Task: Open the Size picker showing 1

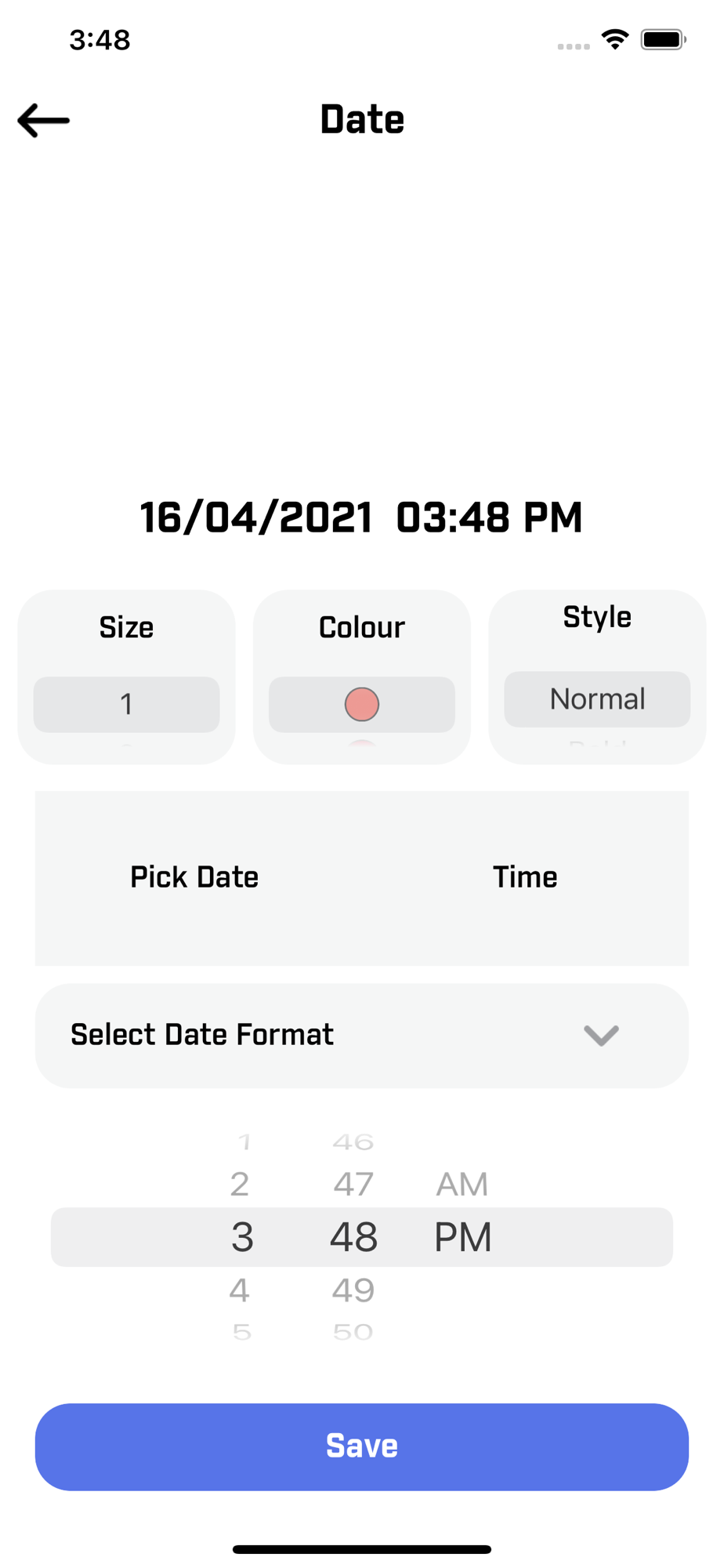Action: point(126,704)
